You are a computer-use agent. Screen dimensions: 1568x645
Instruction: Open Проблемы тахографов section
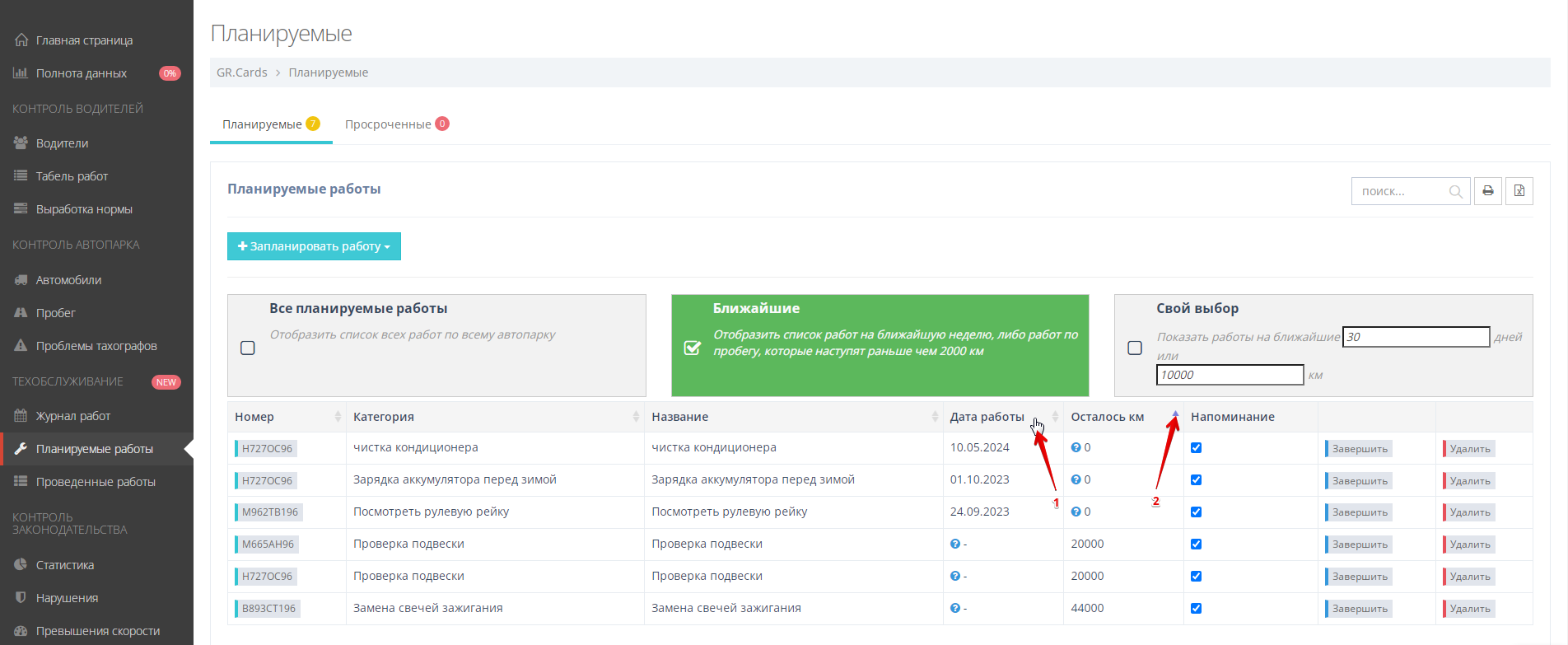point(96,346)
